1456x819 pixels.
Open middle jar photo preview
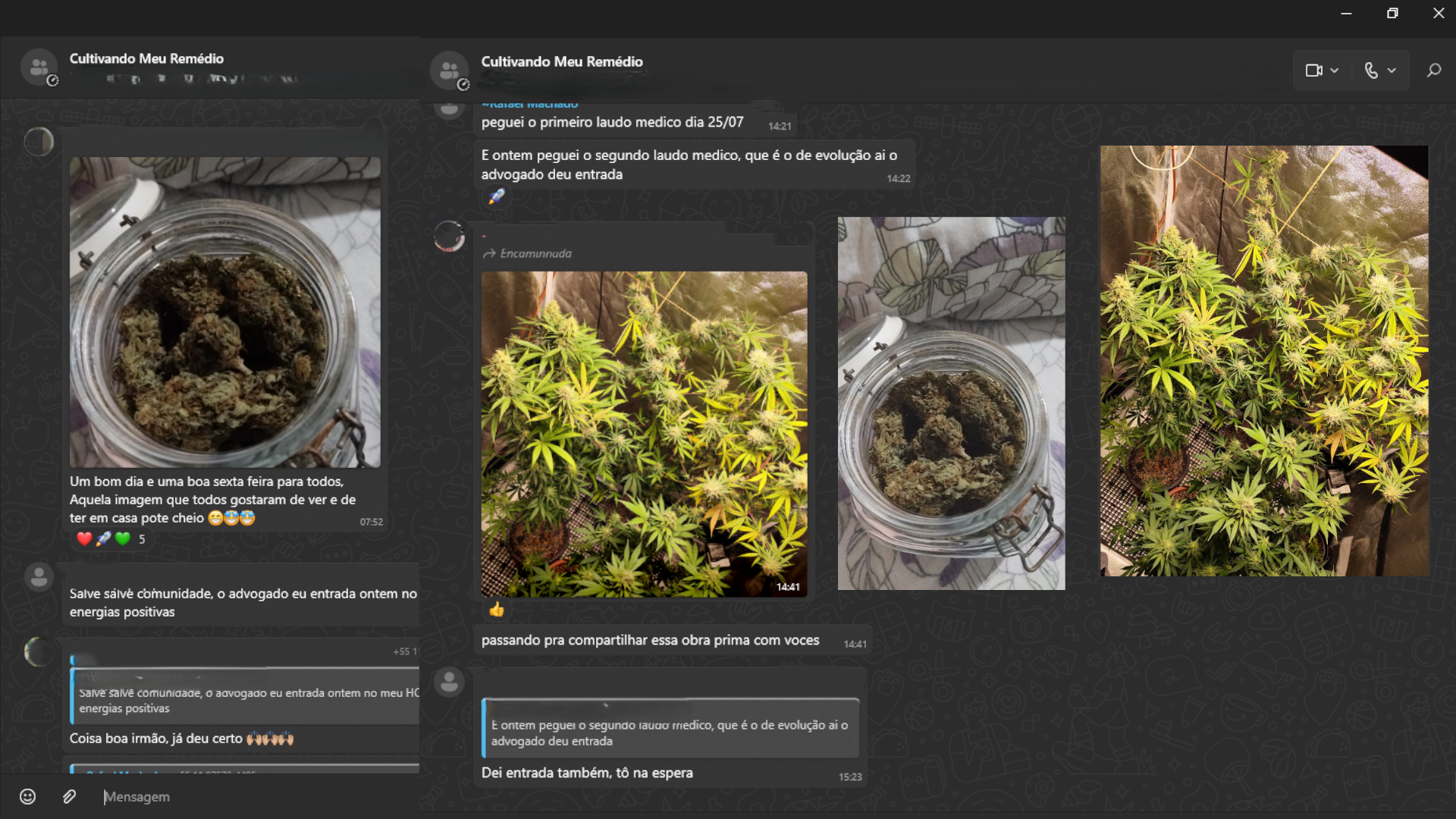coord(951,403)
